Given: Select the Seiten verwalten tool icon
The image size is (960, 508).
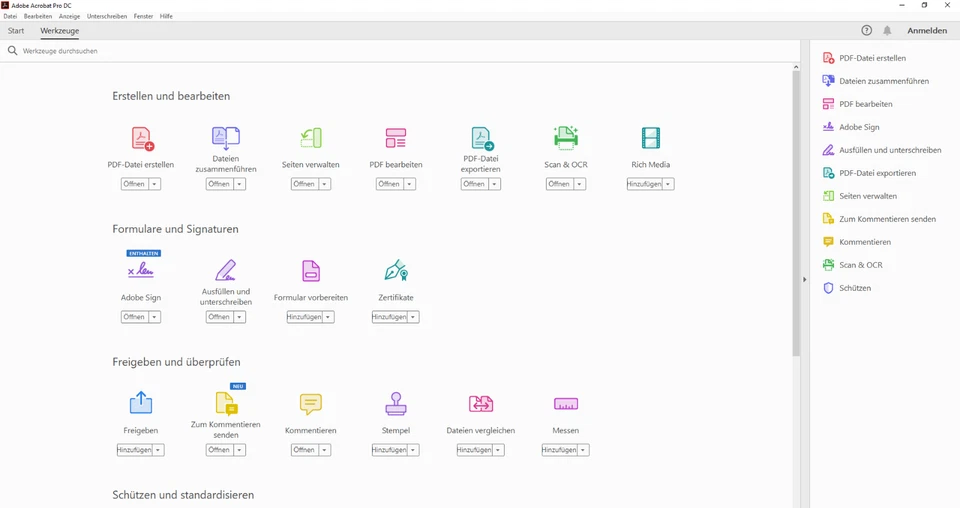Looking at the screenshot, I should (x=311, y=138).
